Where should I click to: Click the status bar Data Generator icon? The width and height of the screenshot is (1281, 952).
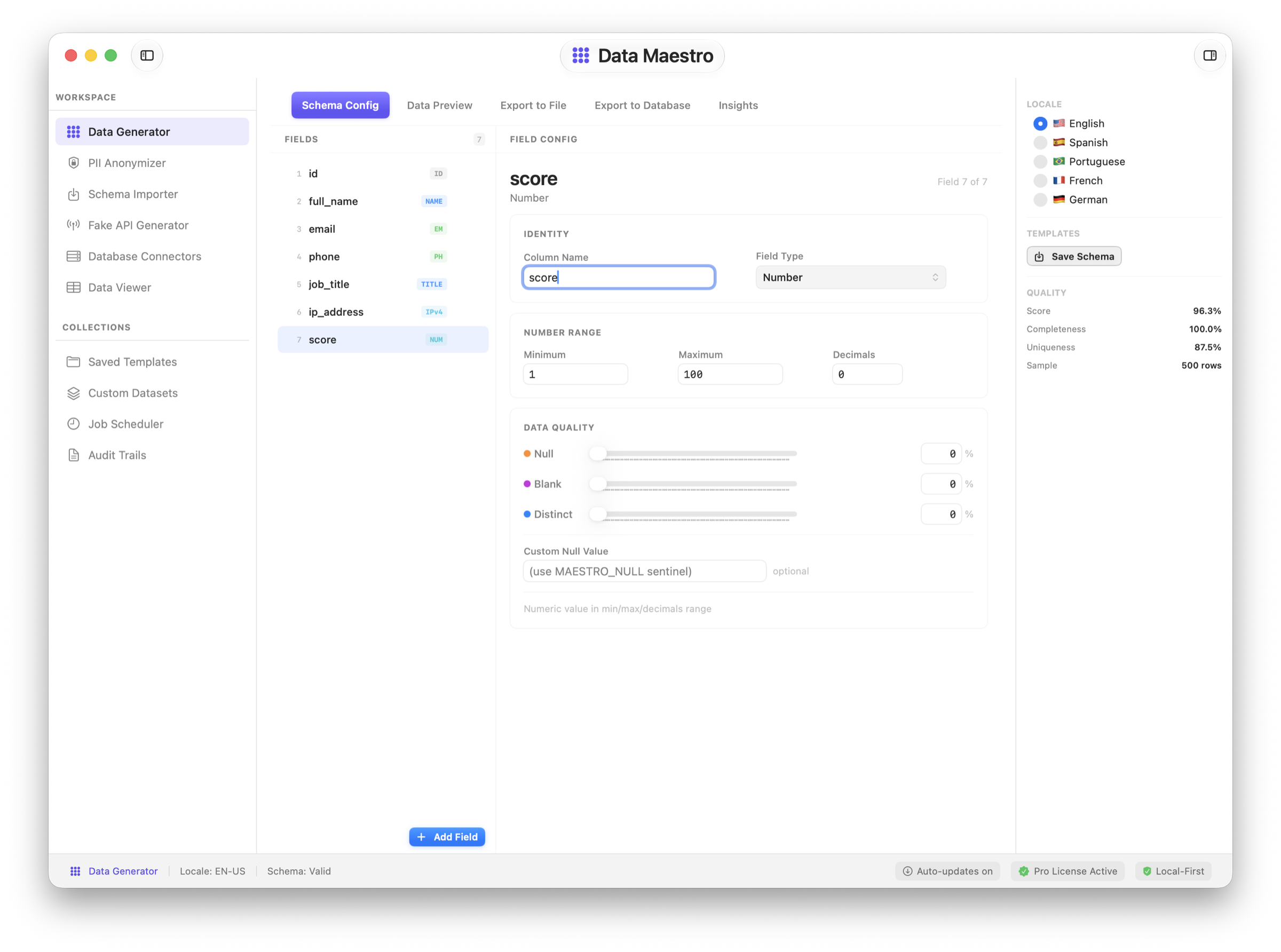click(x=75, y=871)
